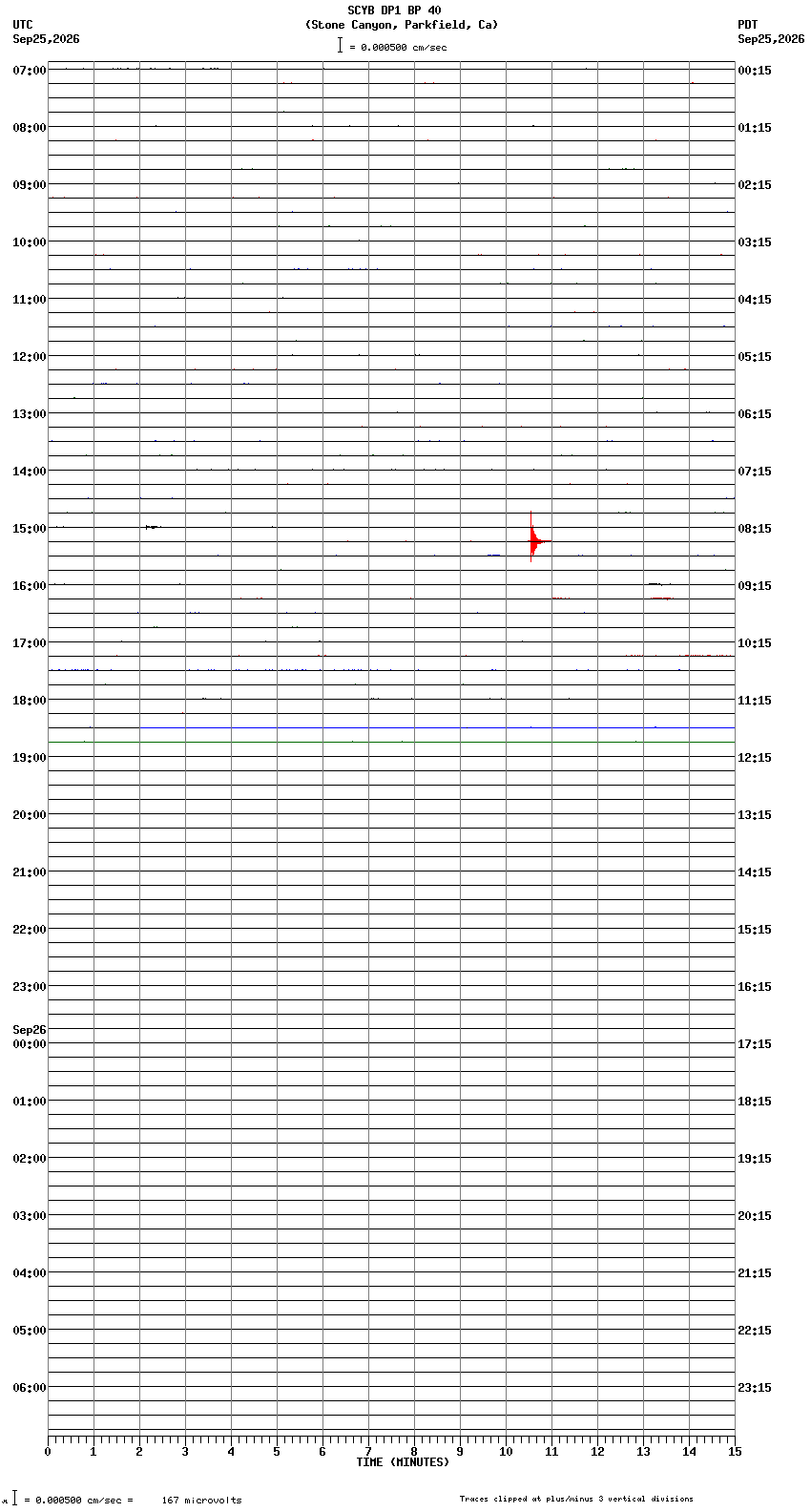Select the 18:00 UTC row label
811x1512 pixels.
coord(30,701)
